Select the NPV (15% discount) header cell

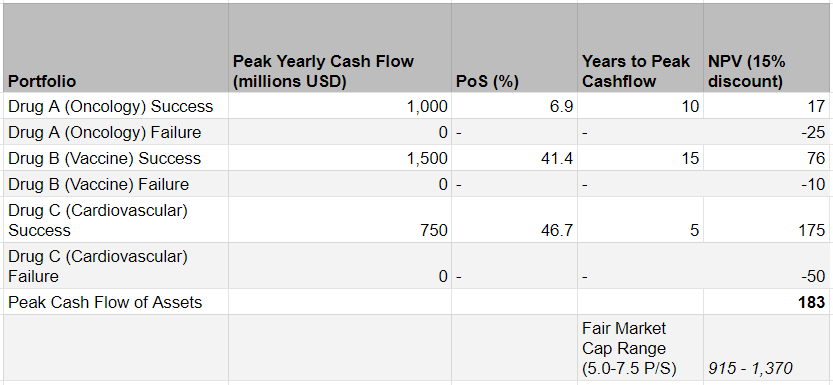(x=768, y=48)
